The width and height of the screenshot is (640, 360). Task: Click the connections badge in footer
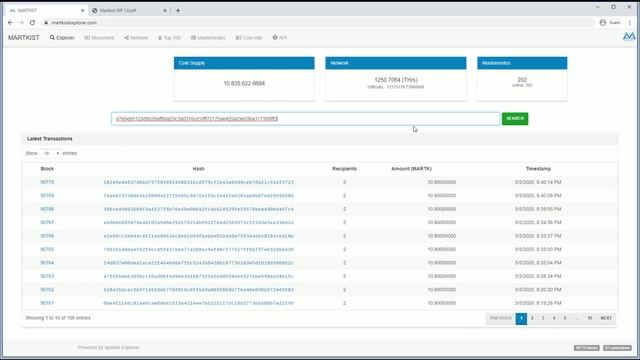[618, 348]
